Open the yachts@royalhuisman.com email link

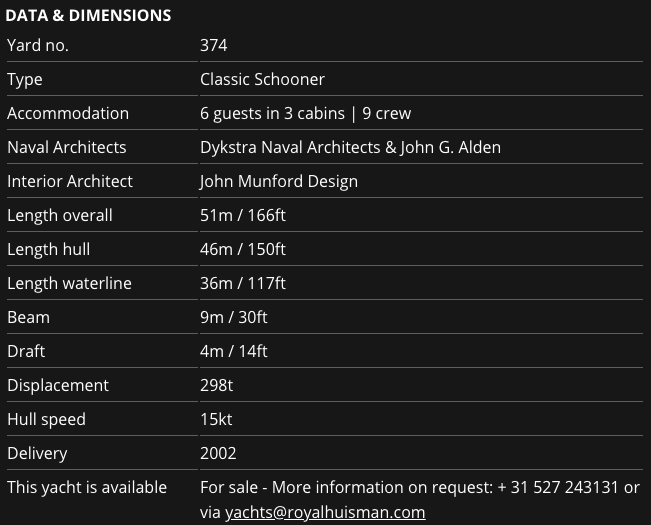[325, 512]
